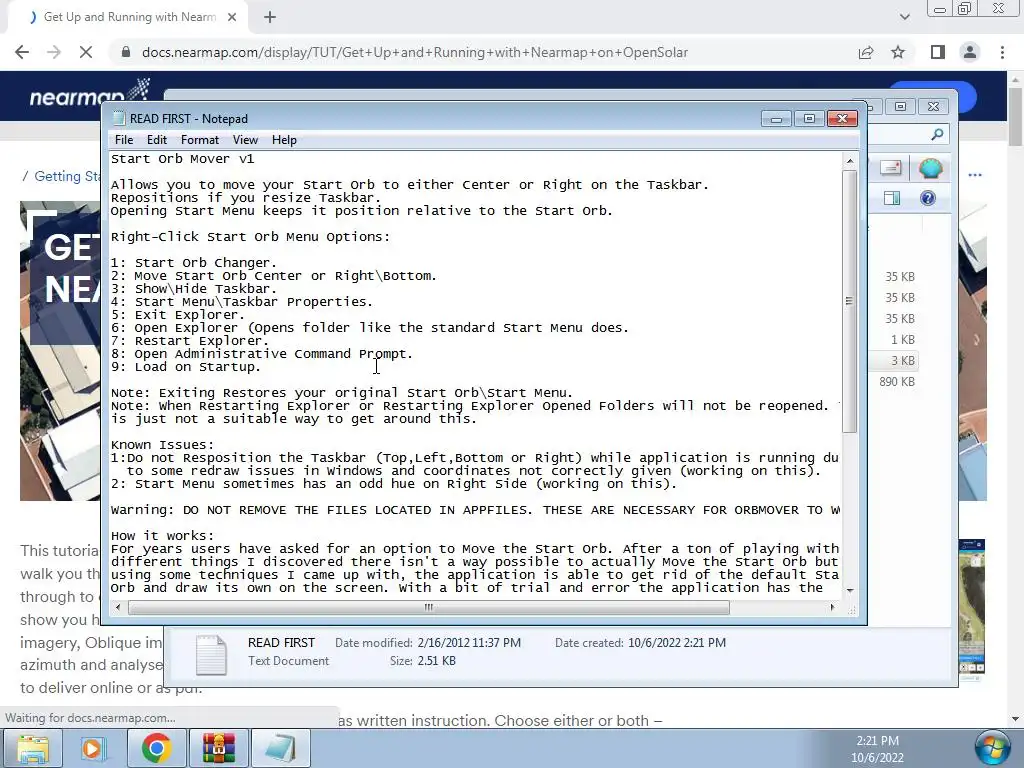This screenshot has width=1024, height=768.
Task: Click the teal shell icon in Explorer toolbar
Action: pyautogui.click(x=930, y=168)
